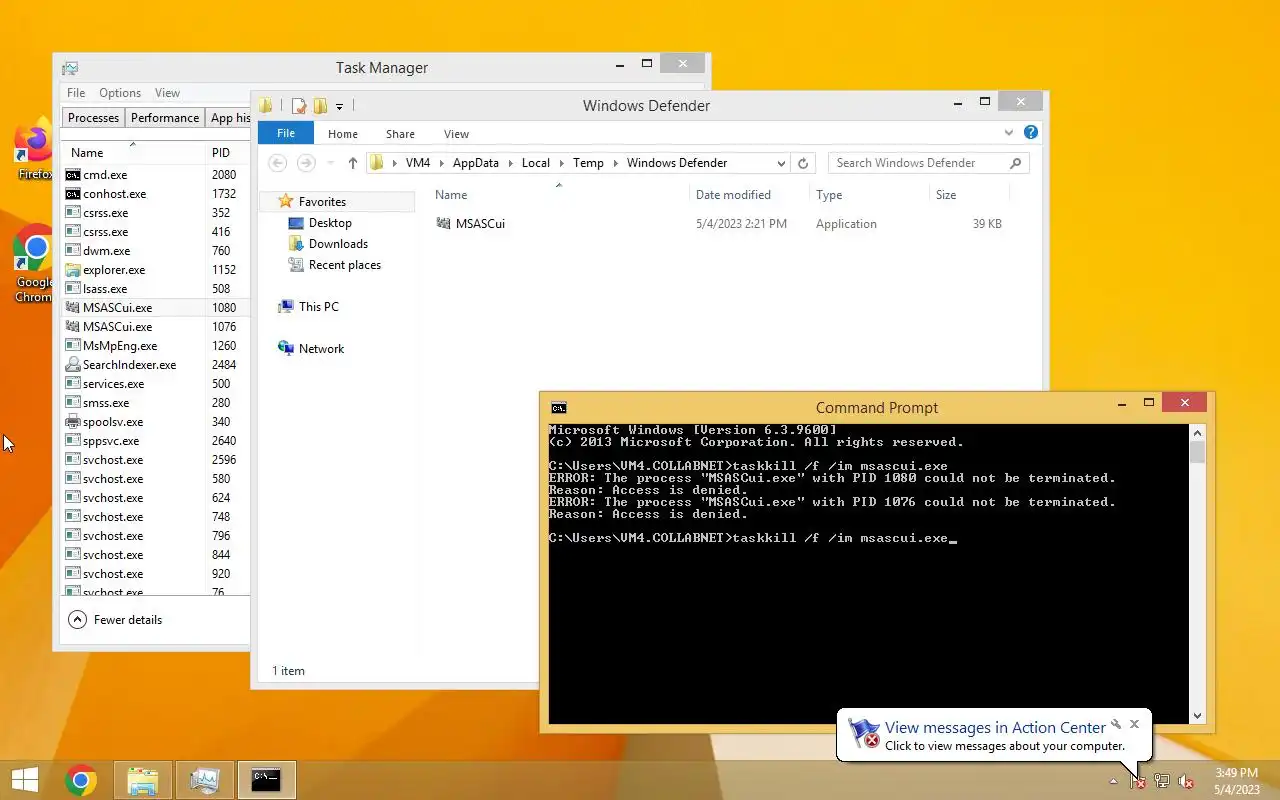The height and width of the screenshot is (800, 1280).
Task: Launch Chrome from the taskbar
Action: (81, 779)
